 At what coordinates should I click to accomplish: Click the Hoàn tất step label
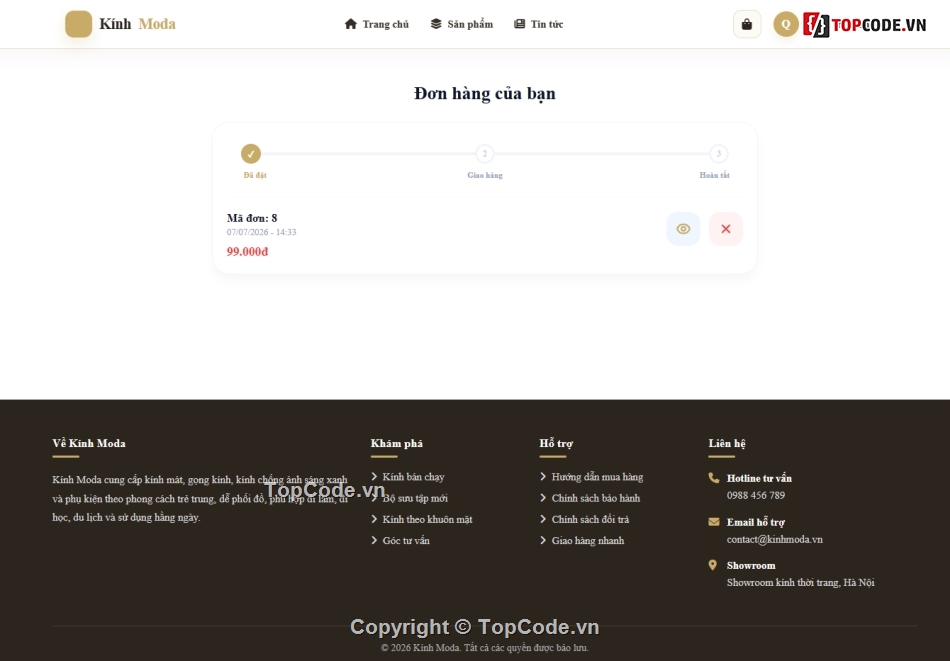[714, 175]
